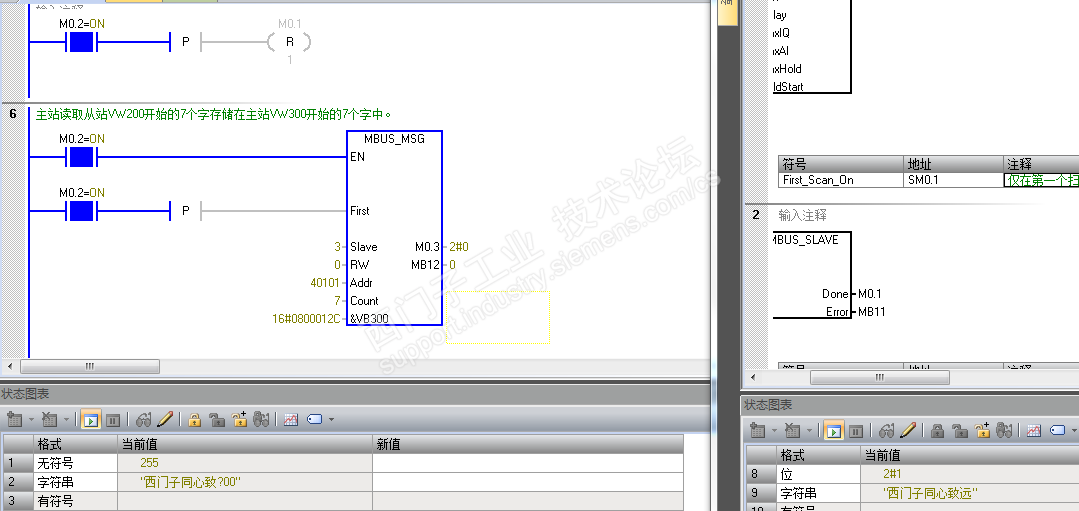Toggle chart status monitoring in master window
Screen dimensions: 1079x511
pyautogui.click(x=90, y=419)
